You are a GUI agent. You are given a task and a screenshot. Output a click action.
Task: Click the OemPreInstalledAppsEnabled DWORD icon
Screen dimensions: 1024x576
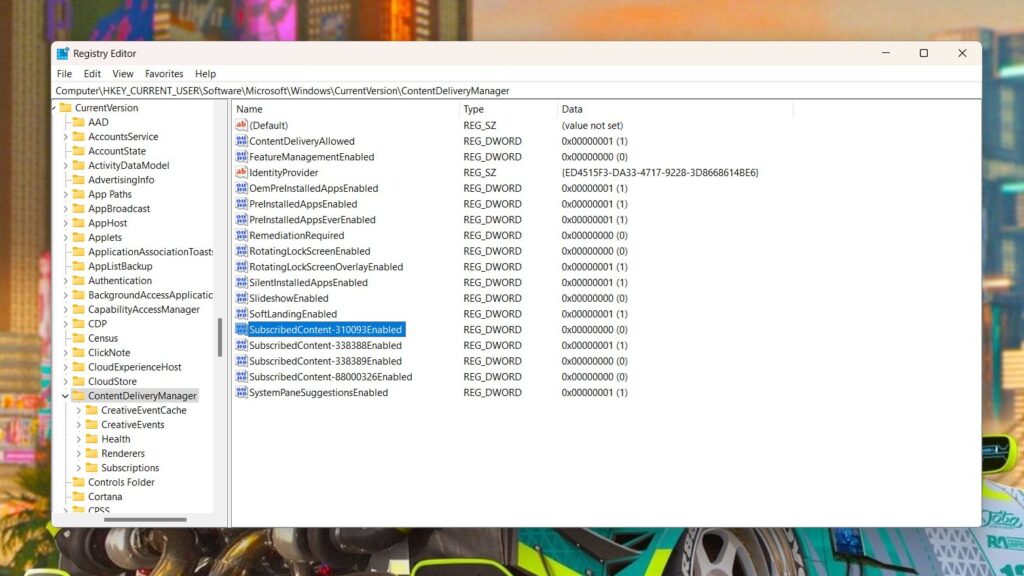coord(241,187)
